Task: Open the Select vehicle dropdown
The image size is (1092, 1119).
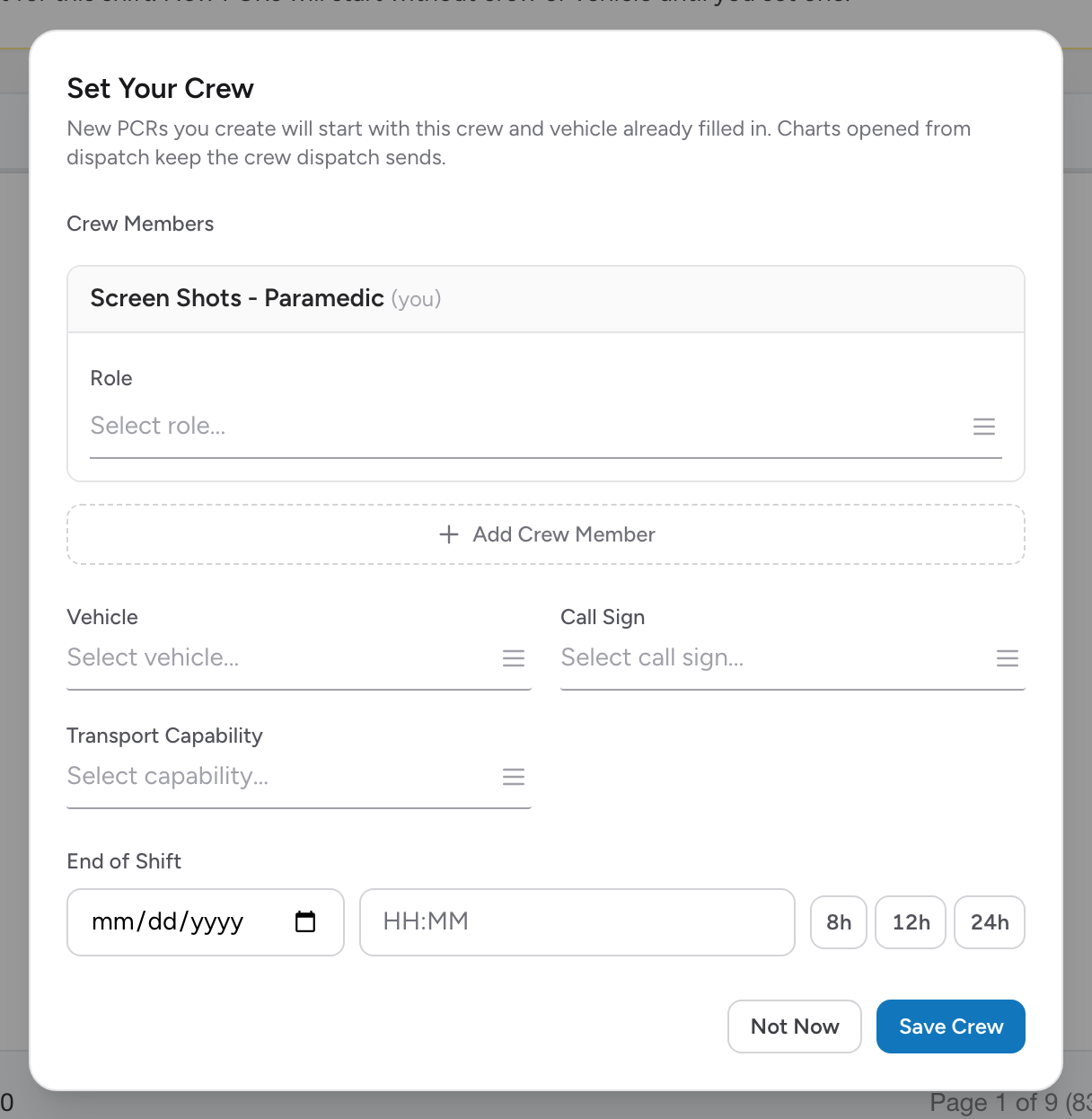Action: 299,658
